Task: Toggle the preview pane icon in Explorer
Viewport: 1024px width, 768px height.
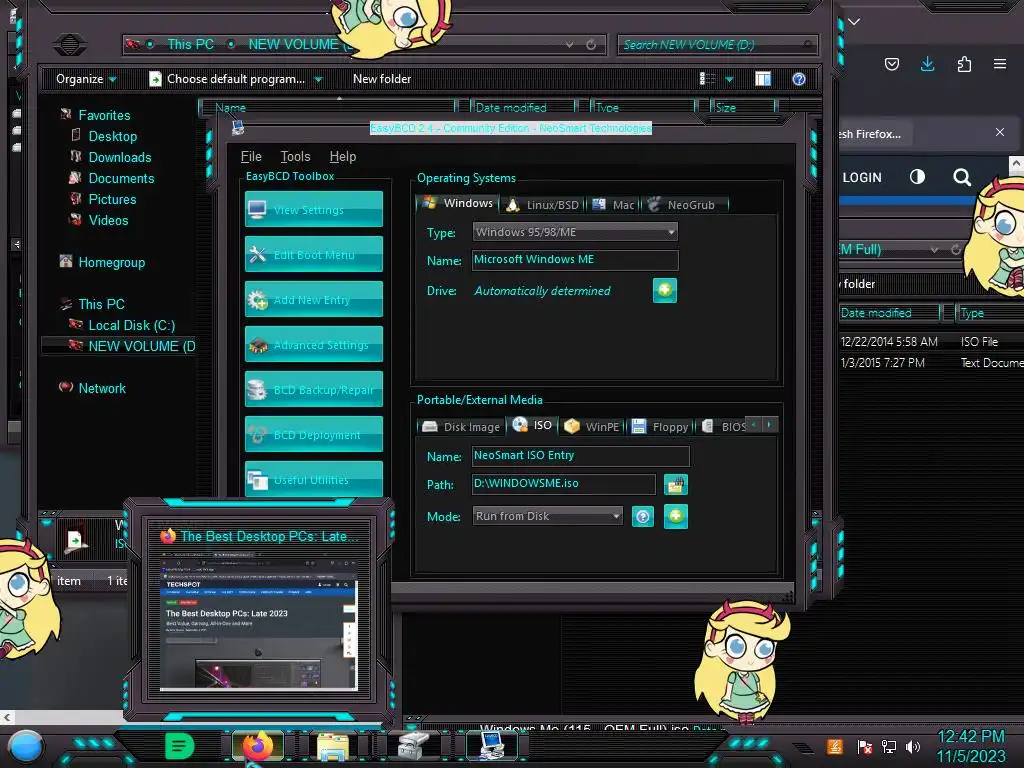Action: [x=763, y=79]
